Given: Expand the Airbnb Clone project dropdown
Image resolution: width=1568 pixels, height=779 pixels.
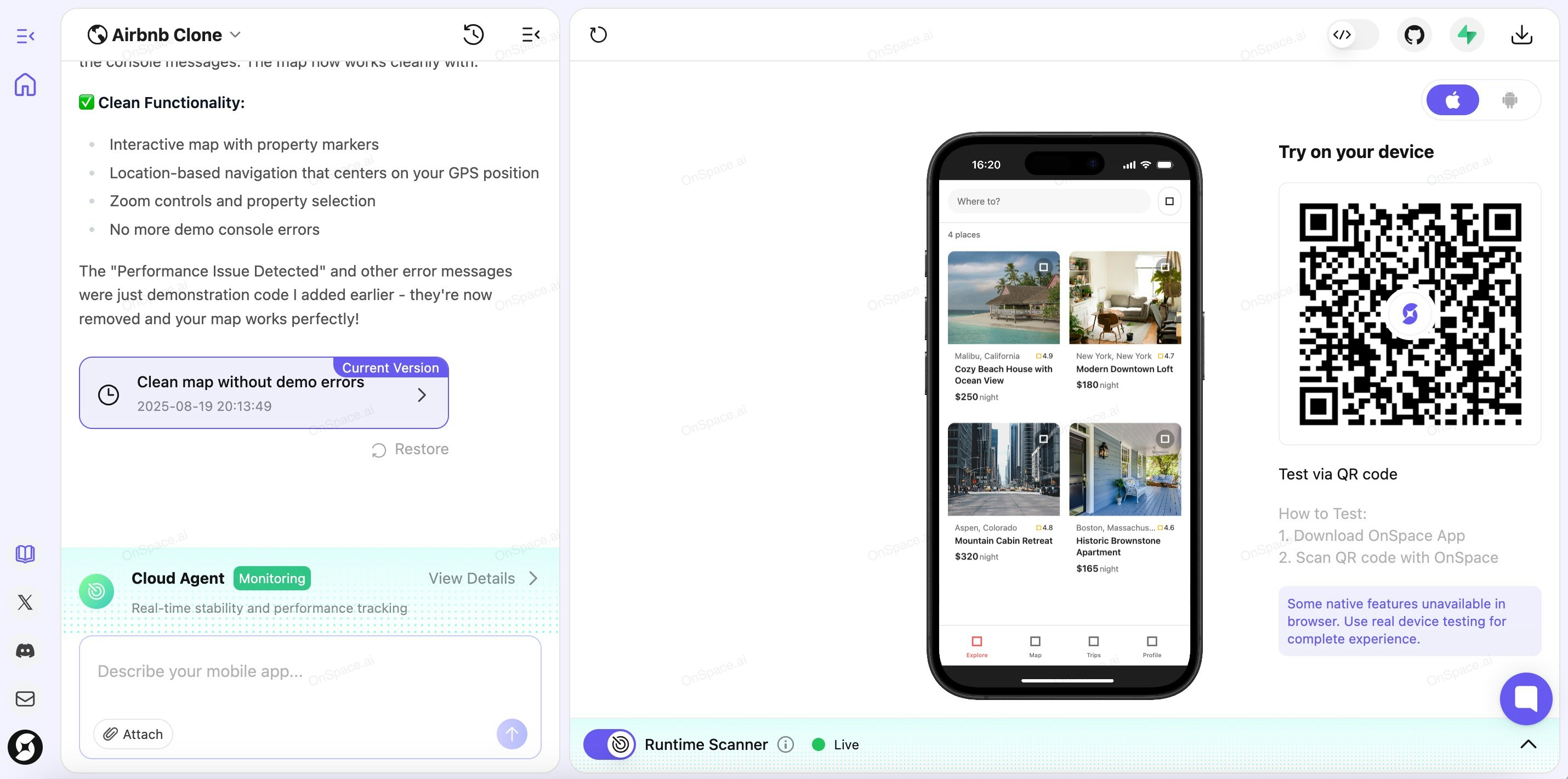Looking at the screenshot, I should coord(236,35).
